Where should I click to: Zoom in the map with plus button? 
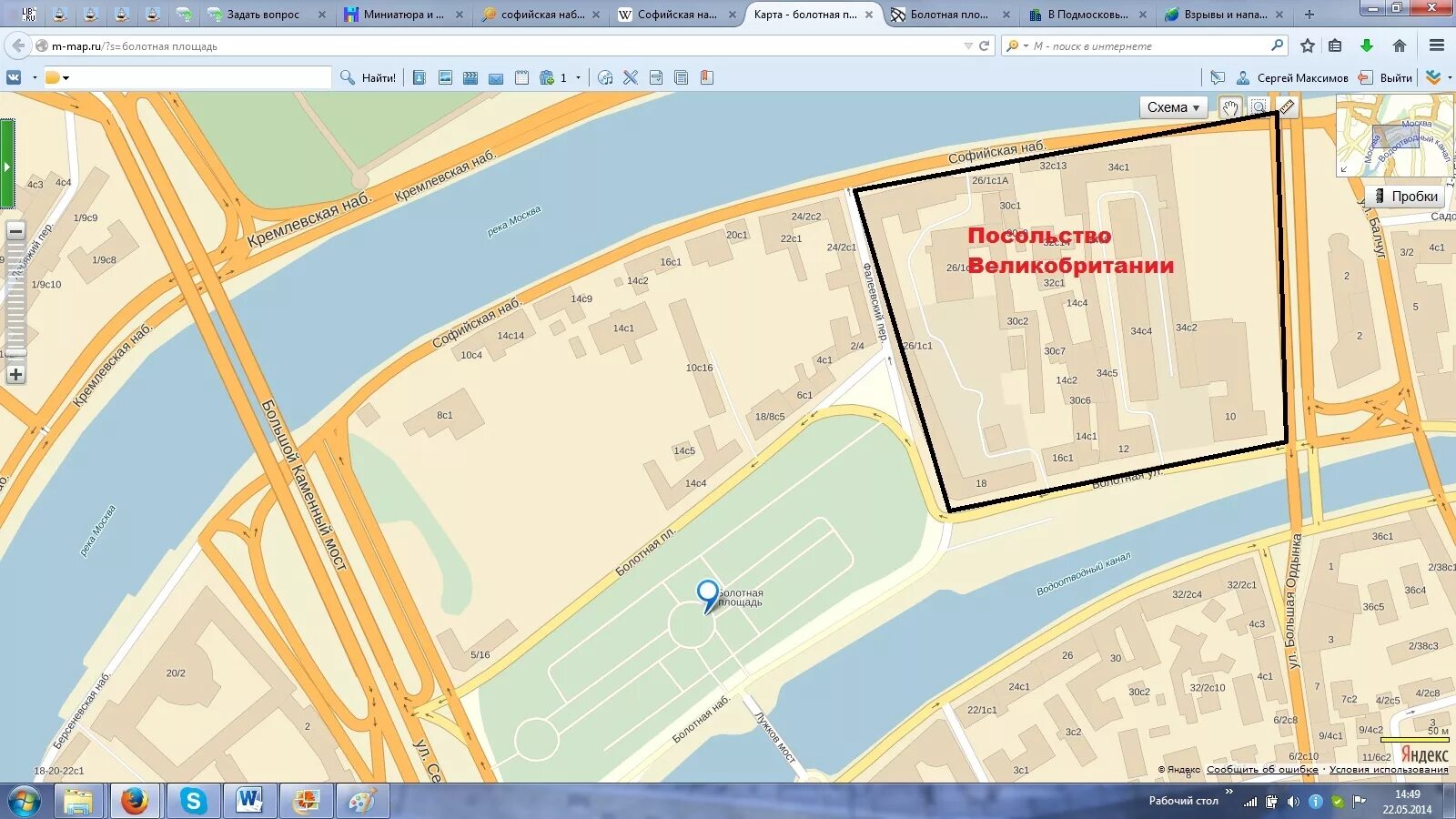tap(15, 374)
